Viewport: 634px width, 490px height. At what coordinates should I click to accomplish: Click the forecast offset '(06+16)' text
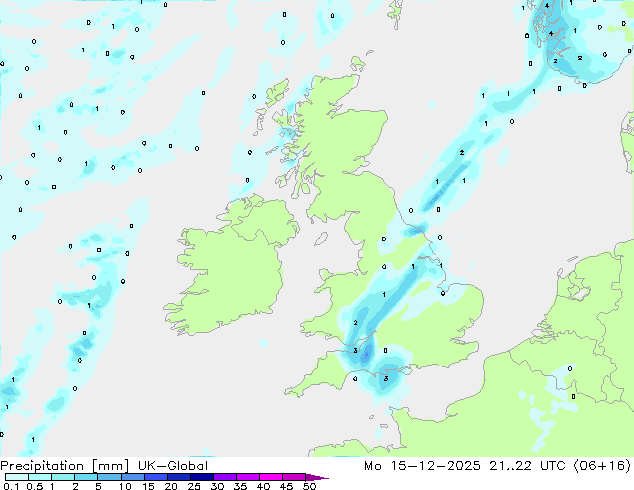coord(602,466)
